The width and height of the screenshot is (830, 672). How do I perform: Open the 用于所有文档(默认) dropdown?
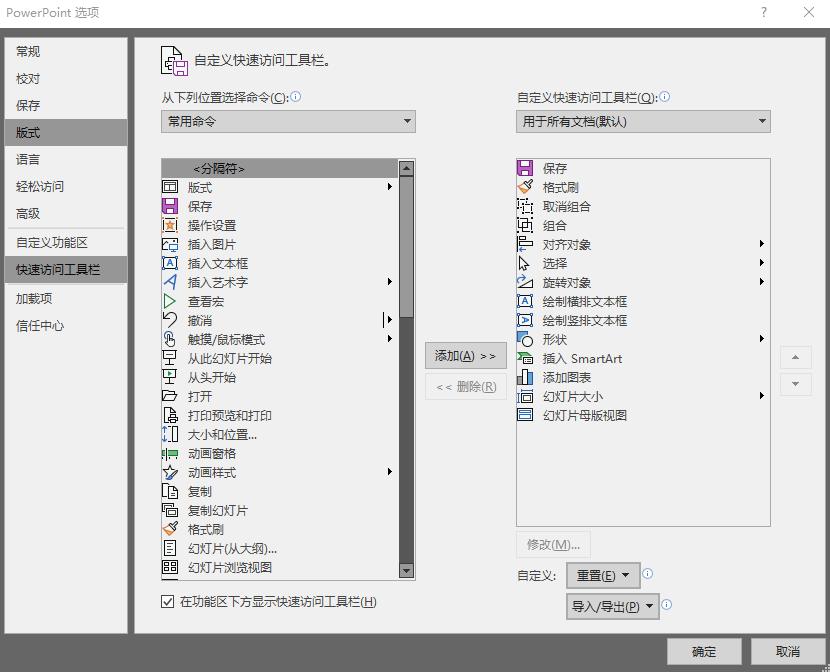tap(643, 121)
